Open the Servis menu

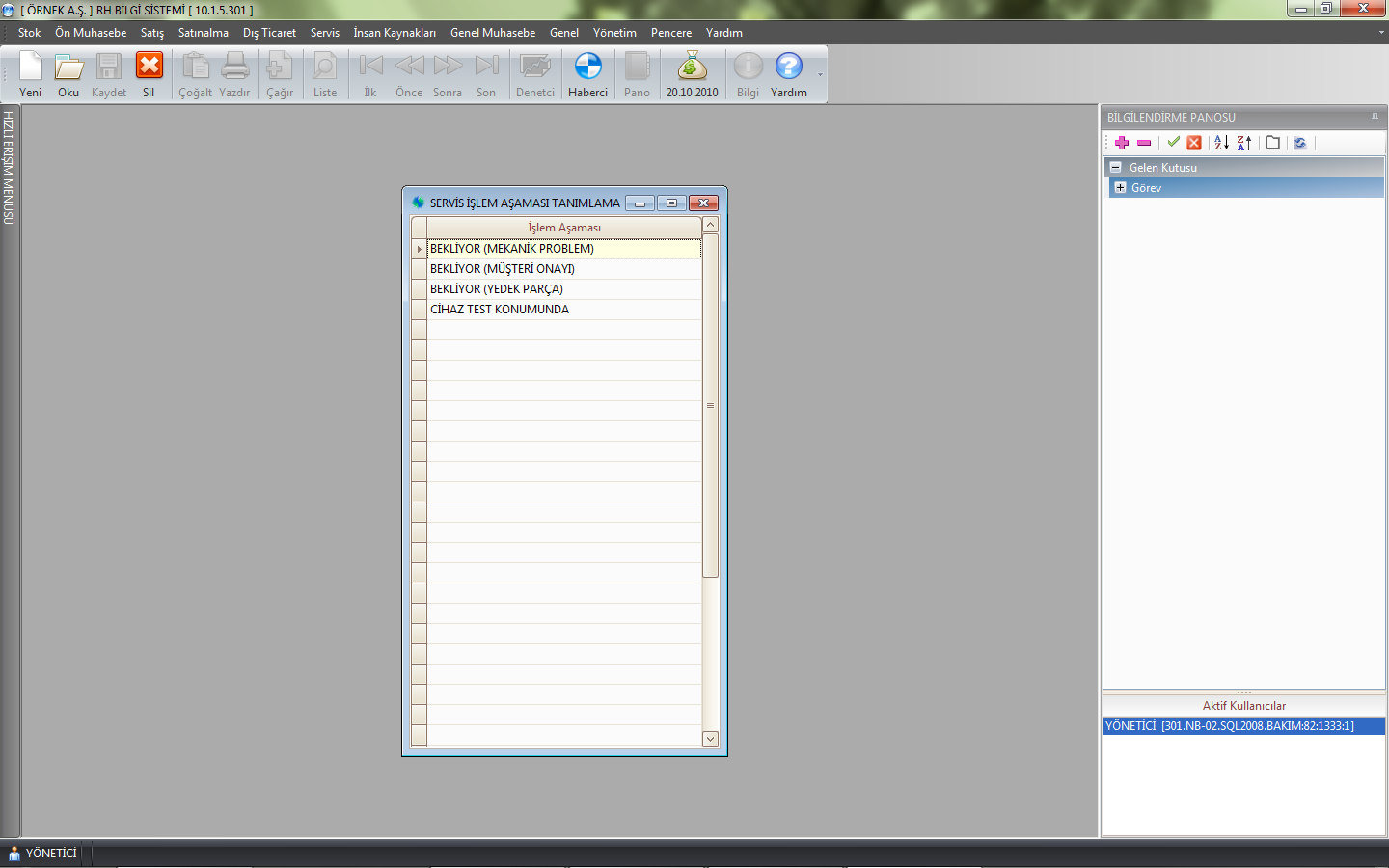(324, 33)
